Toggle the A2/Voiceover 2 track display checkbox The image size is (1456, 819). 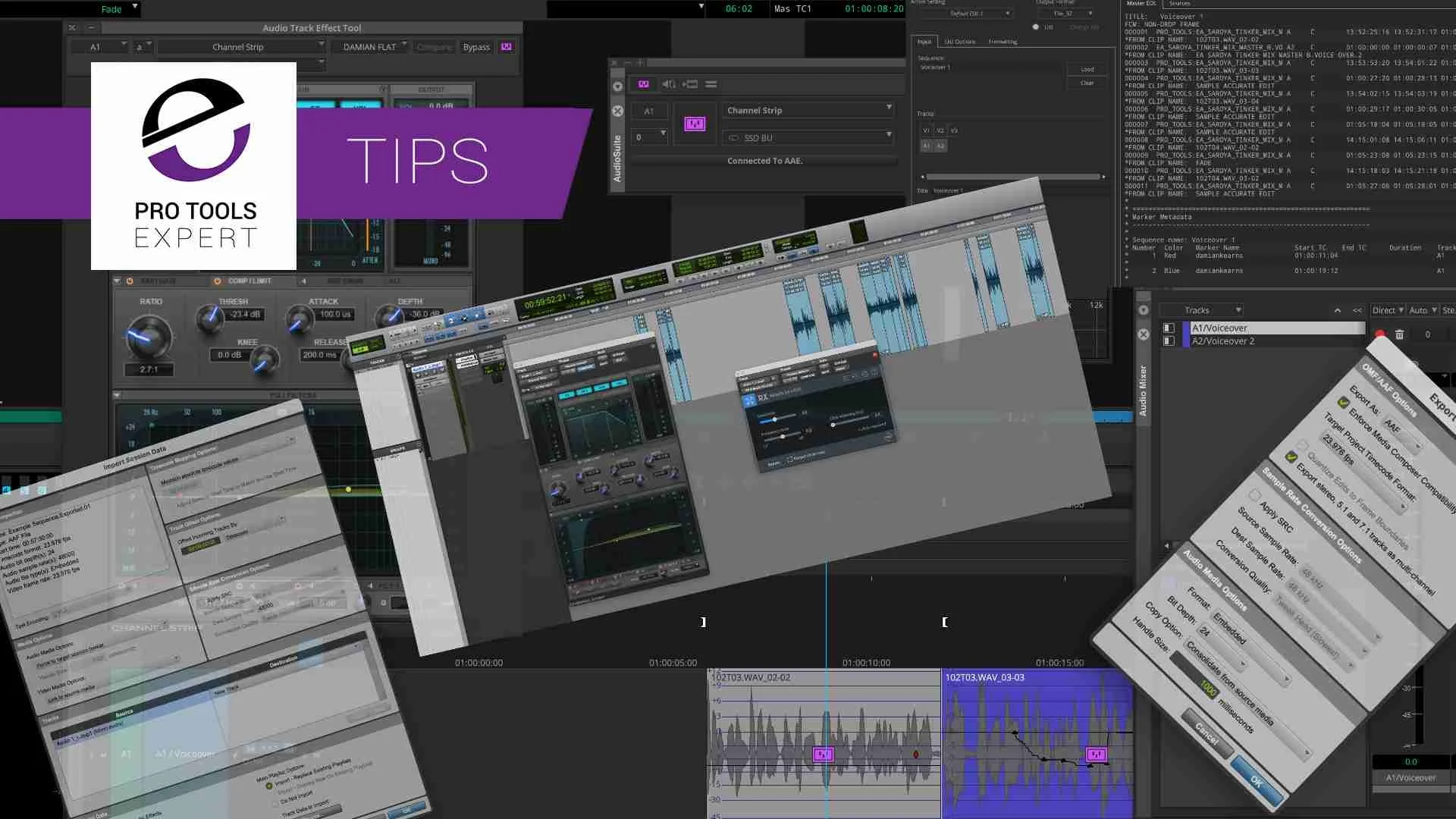(1169, 341)
